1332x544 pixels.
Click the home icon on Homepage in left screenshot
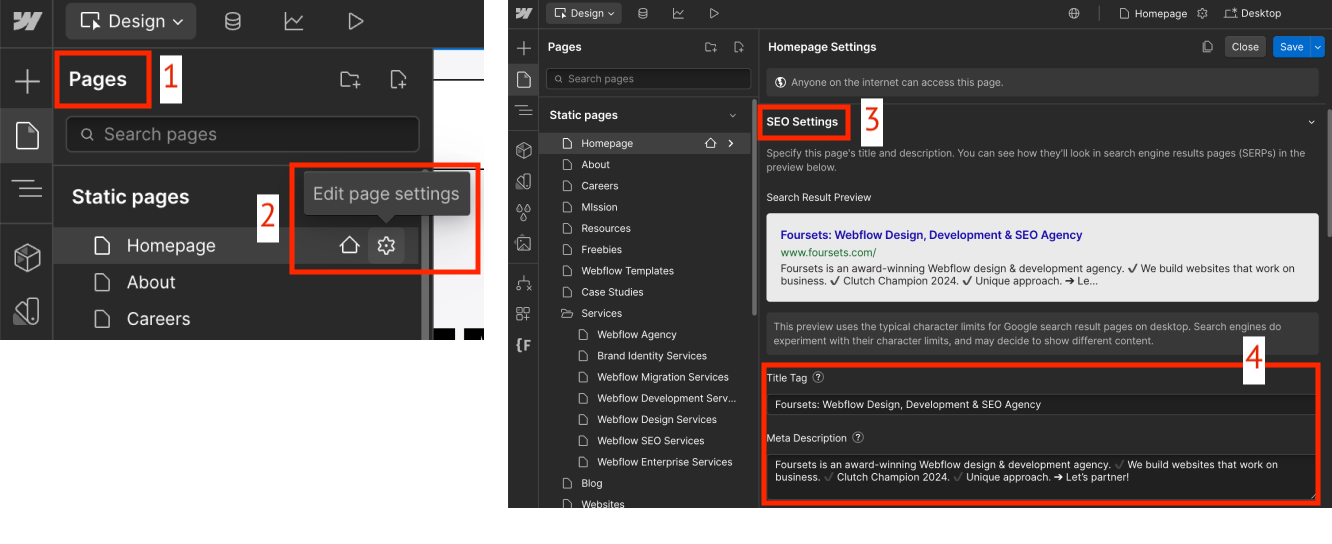pos(349,245)
